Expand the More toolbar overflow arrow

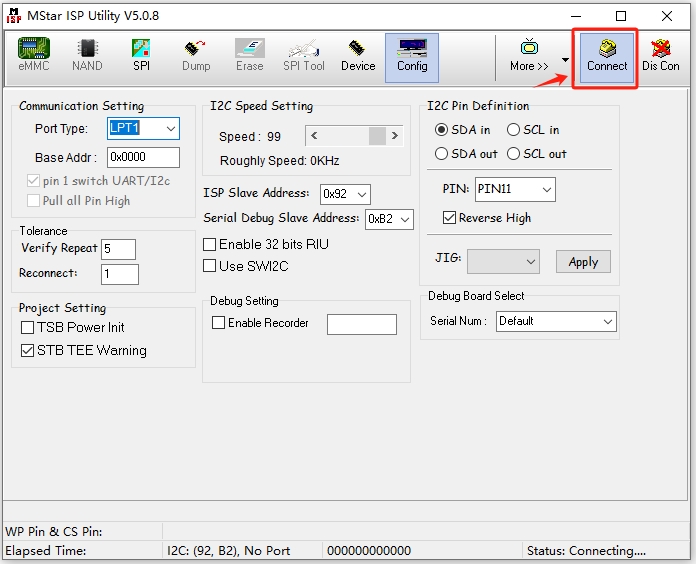[x=565, y=59]
